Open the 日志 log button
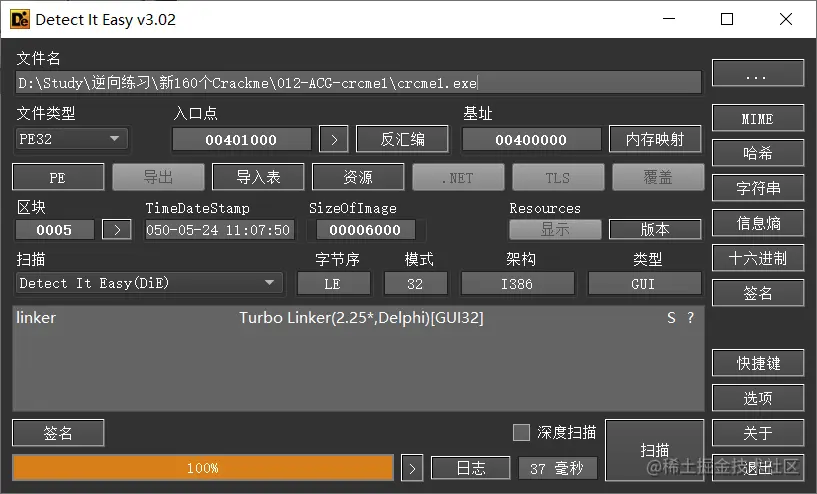 (471, 468)
